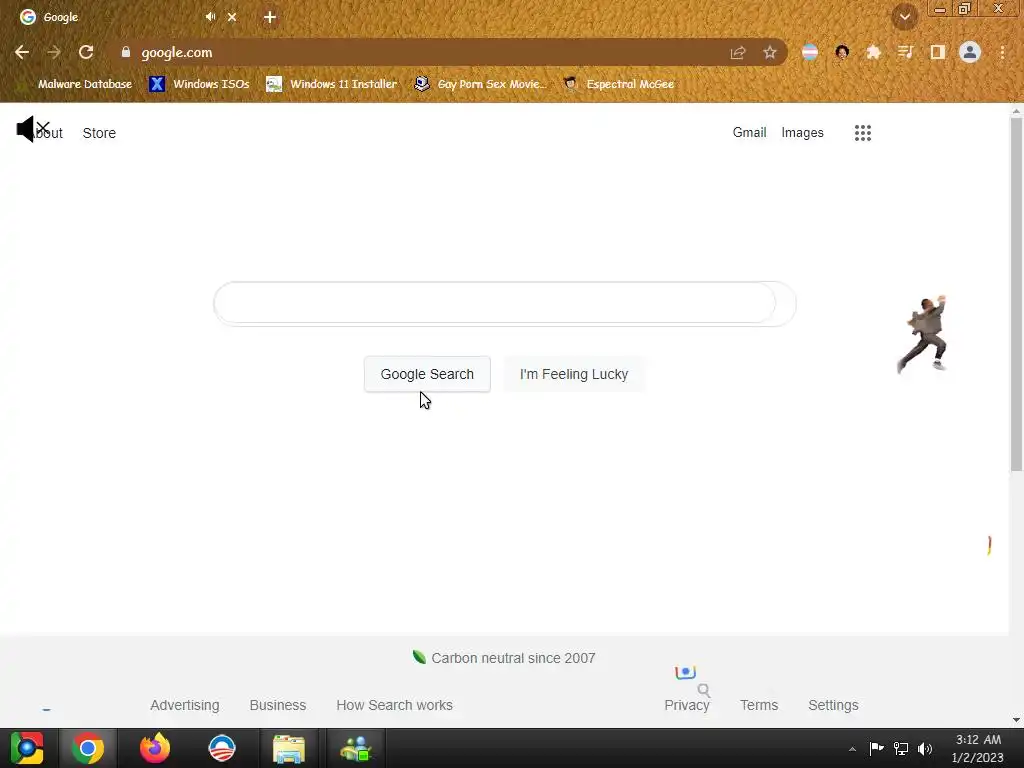
Task: Click the Google Search button
Action: click(x=427, y=374)
